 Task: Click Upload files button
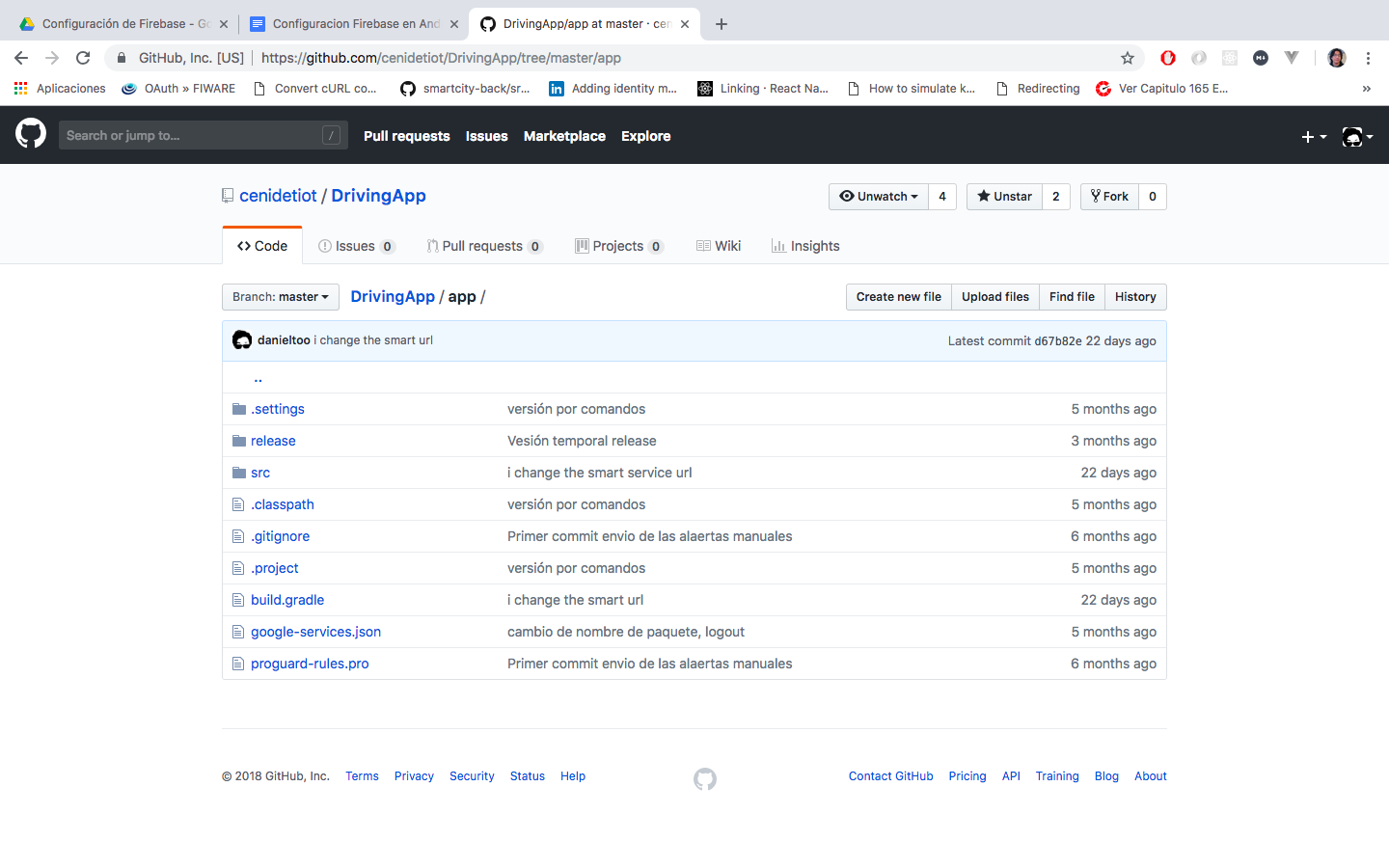pos(995,297)
